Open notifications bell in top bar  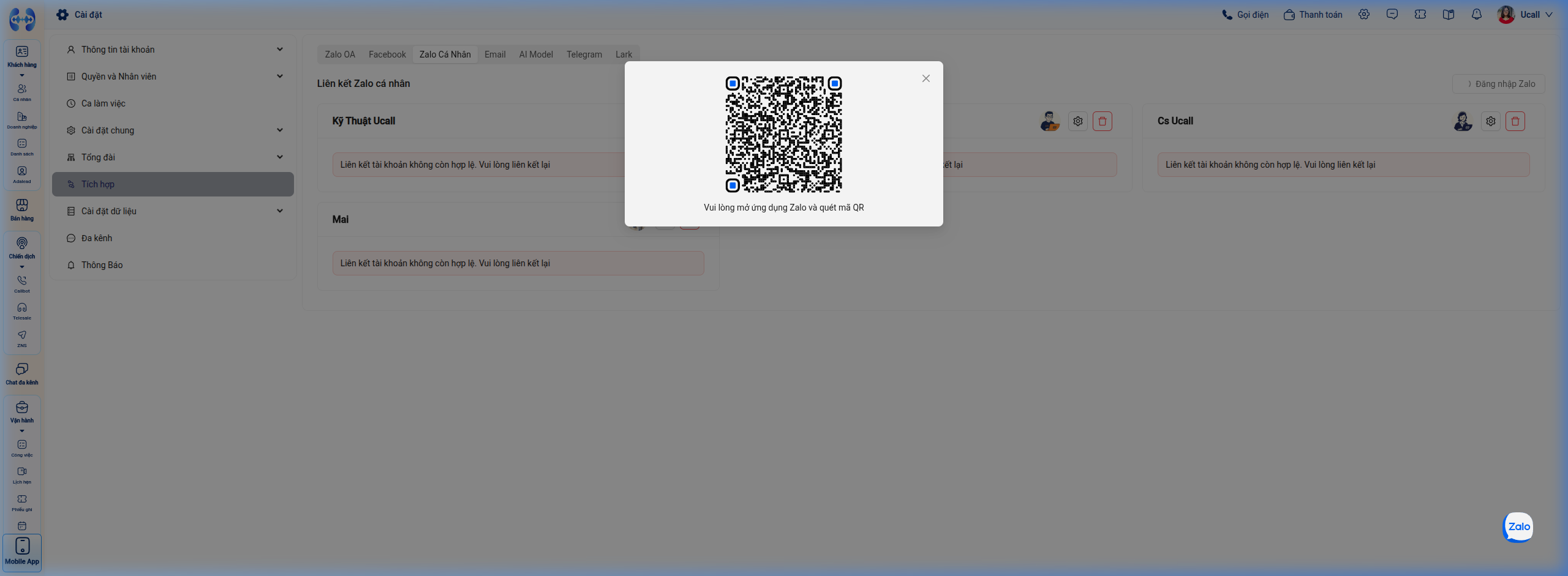pyautogui.click(x=1477, y=14)
